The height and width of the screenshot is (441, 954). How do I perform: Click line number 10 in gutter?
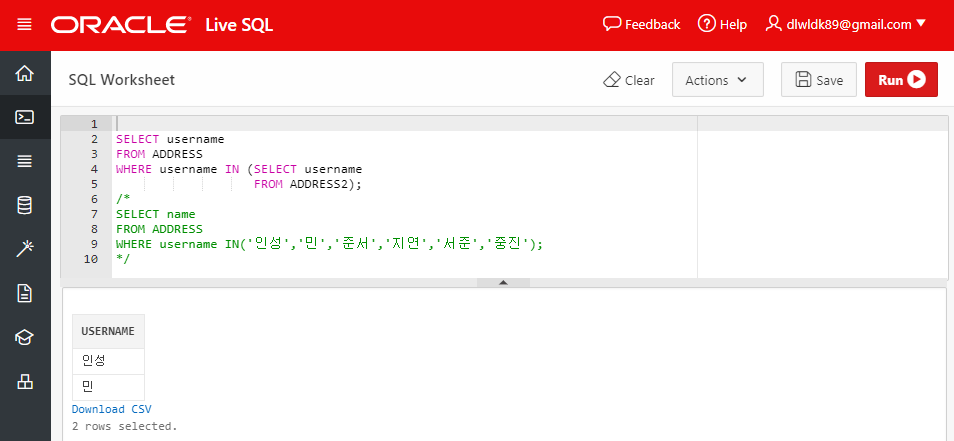click(x=91, y=259)
